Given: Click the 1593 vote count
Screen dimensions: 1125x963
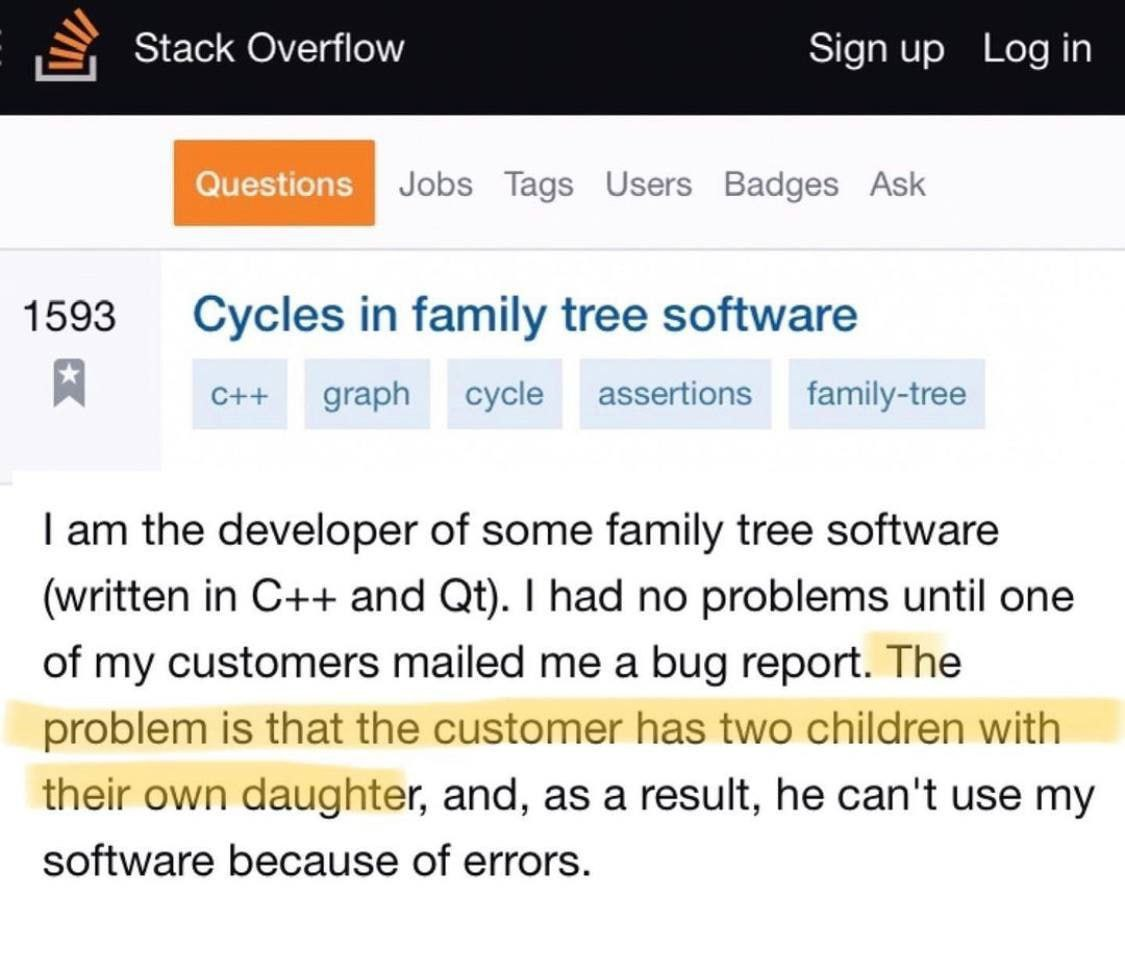Looking at the screenshot, I should (69, 316).
